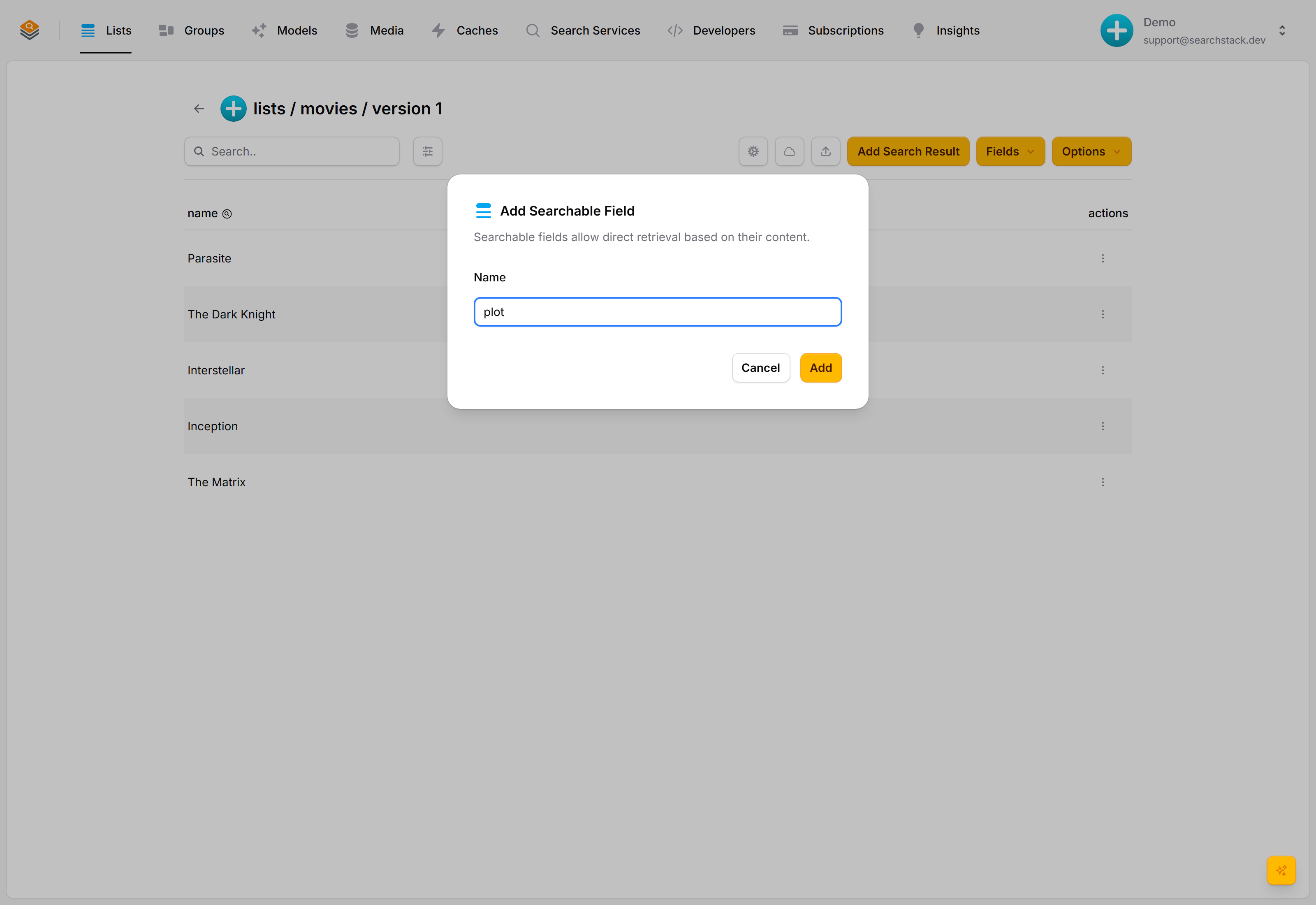Go to the Media tab
This screenshot has height=905, width=1316.
pos(374,30)
